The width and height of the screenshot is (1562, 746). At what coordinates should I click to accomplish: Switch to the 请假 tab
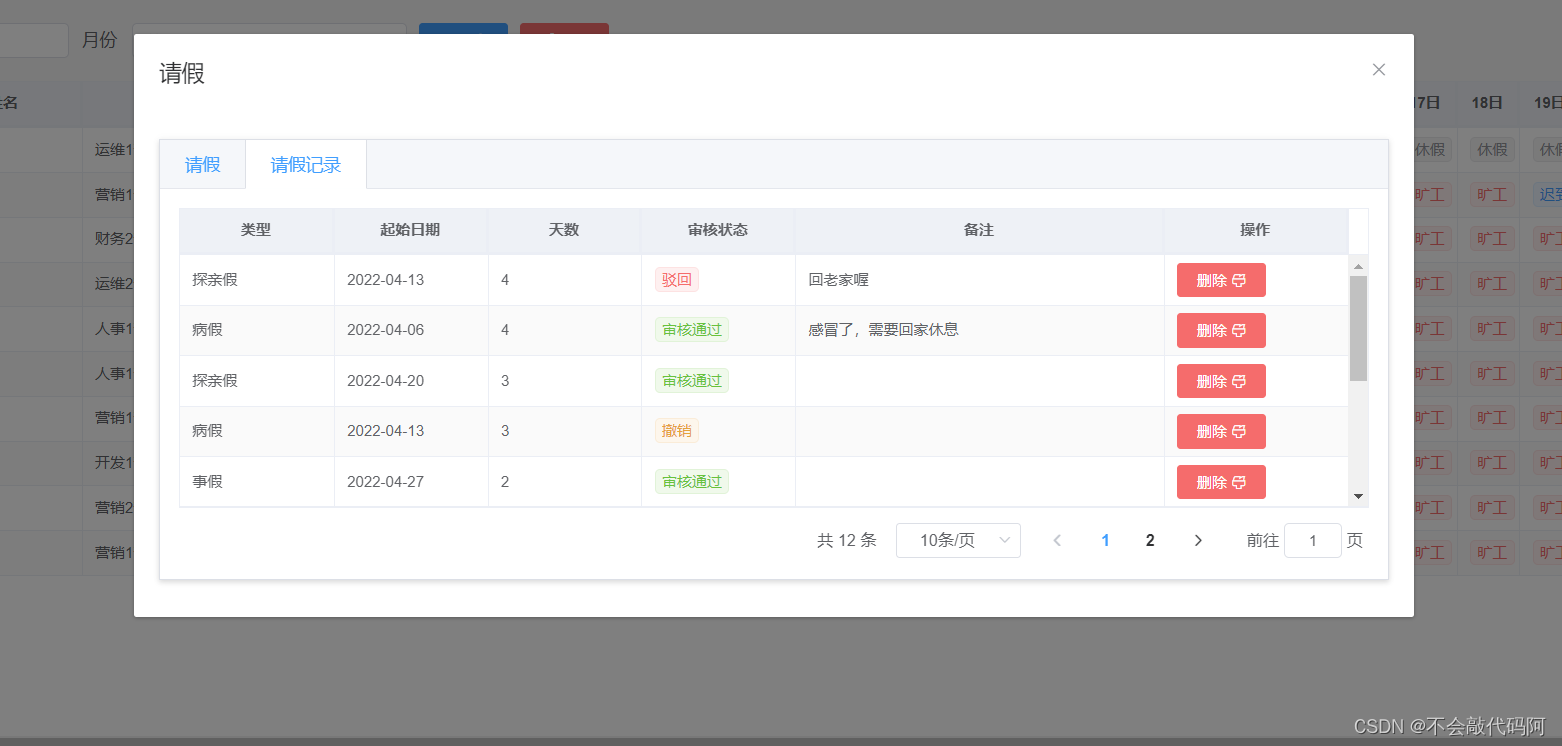(202, 165)
